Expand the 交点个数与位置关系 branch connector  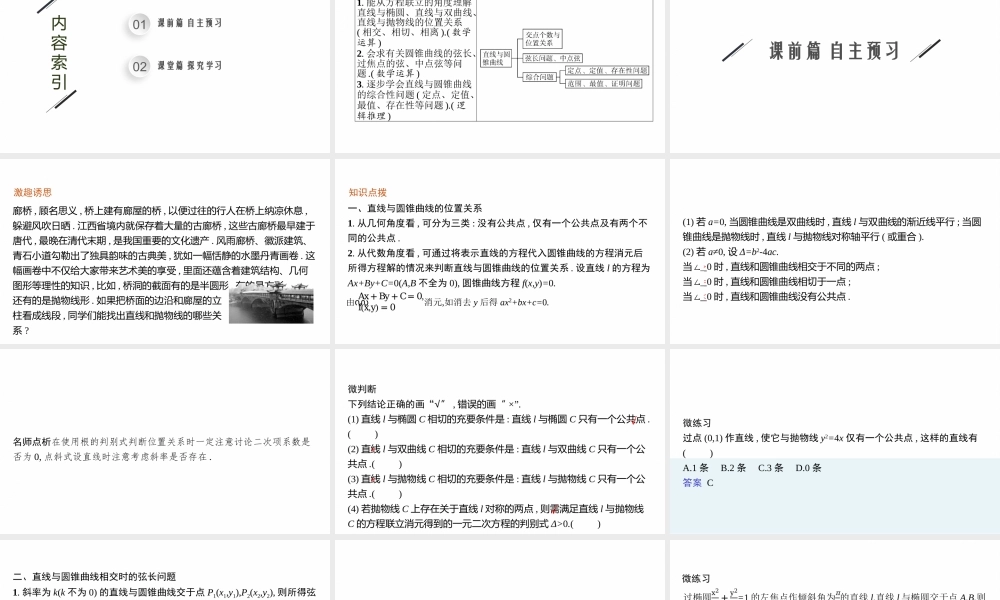pyautogui.click(x=518, y=40)
